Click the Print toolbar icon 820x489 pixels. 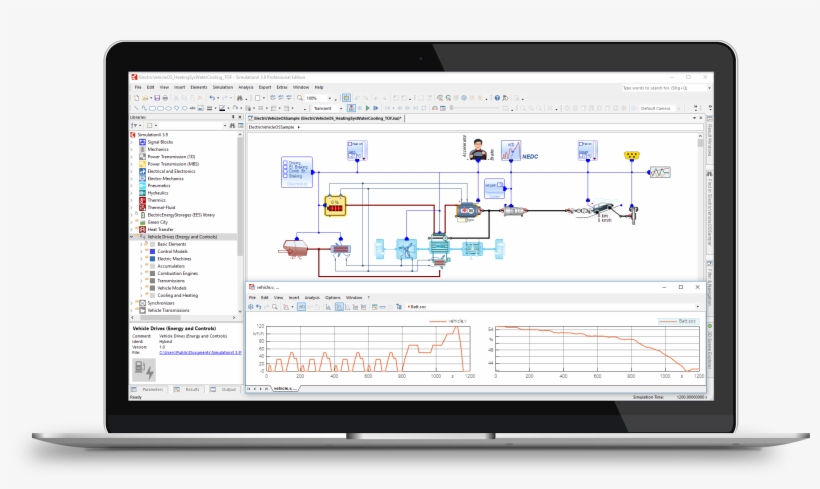tap(165, 98)
